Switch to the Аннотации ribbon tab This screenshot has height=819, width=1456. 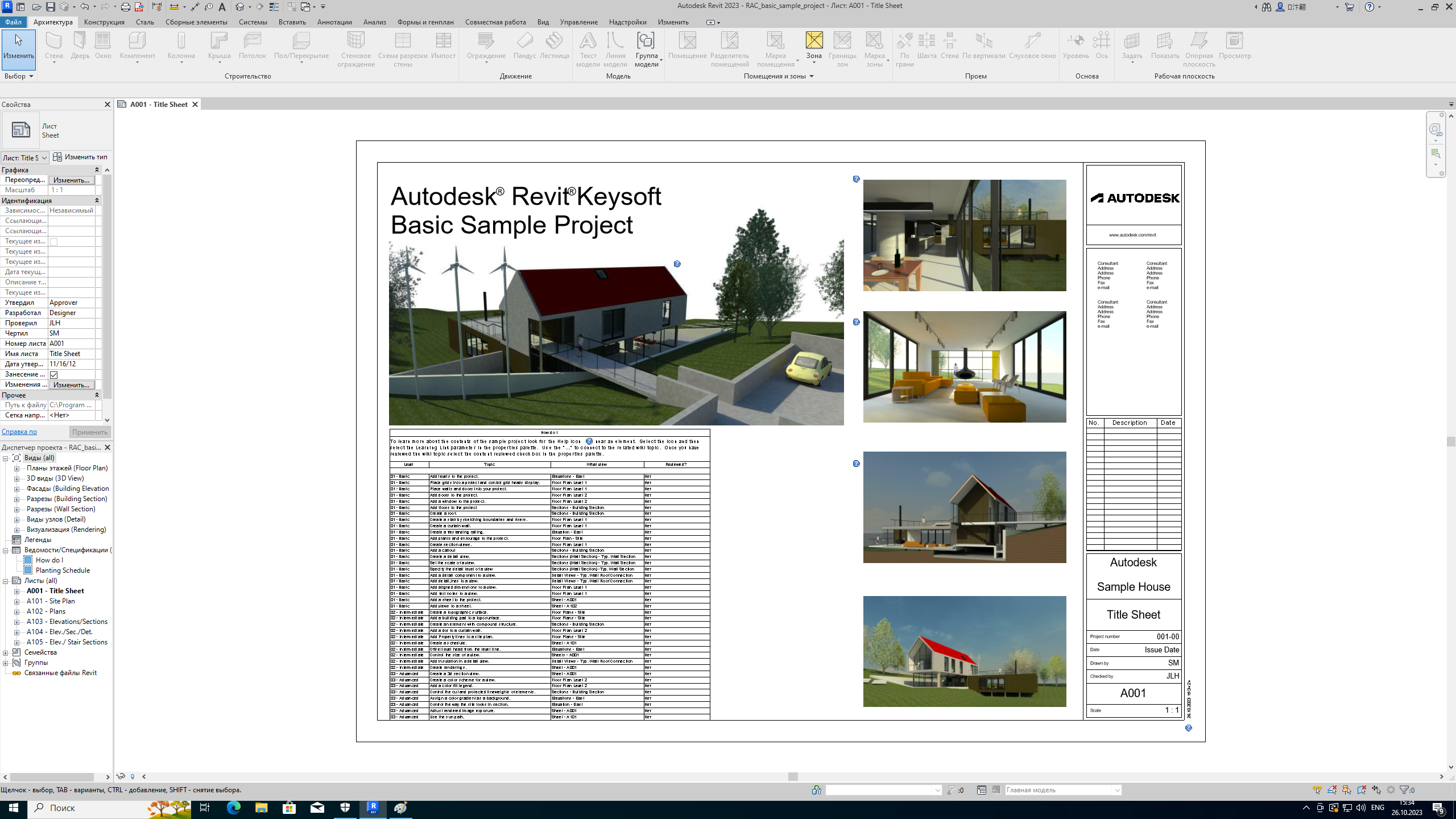(334, 22)
